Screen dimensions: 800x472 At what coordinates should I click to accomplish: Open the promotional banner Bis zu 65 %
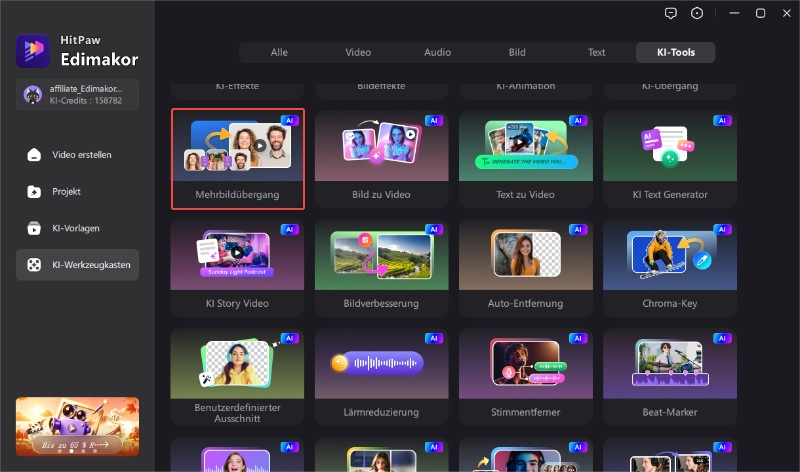coord(78,426)
